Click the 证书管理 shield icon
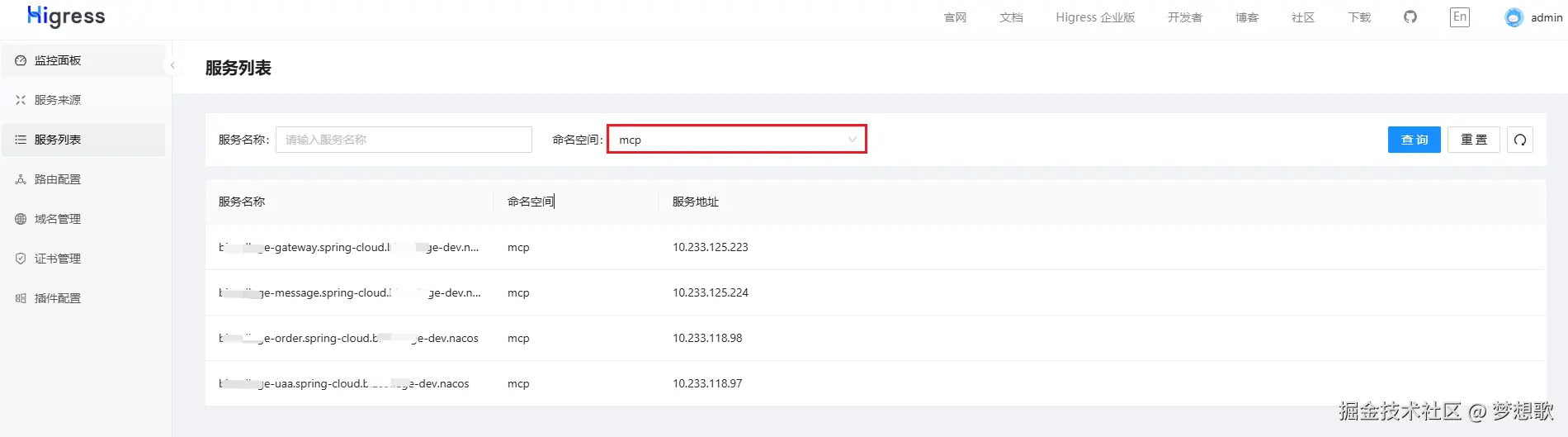 21,259
